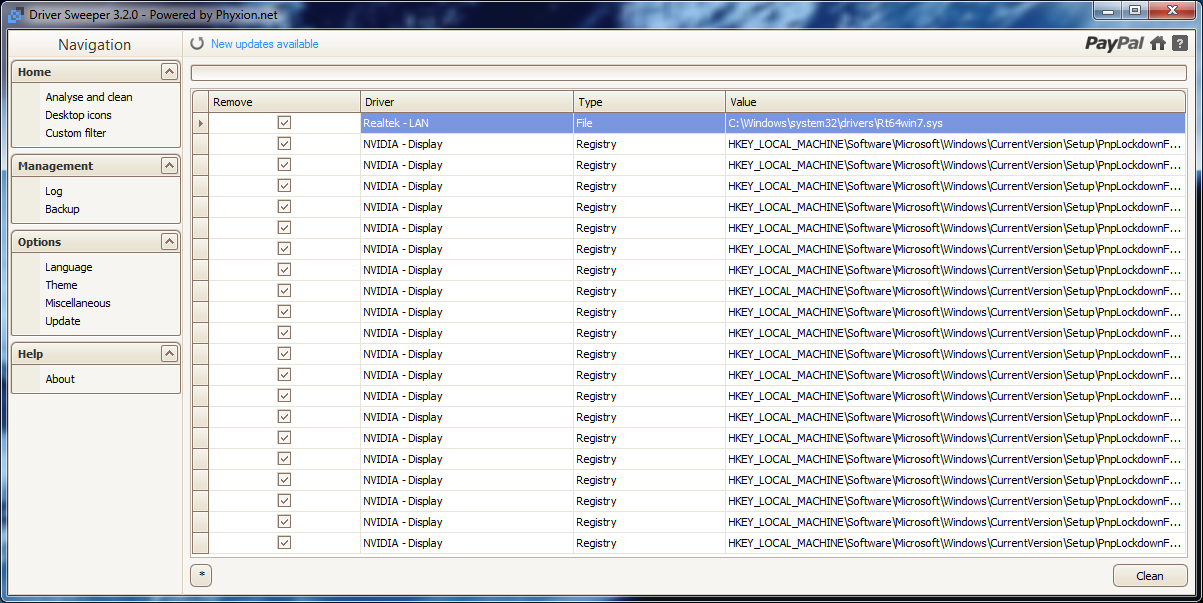Sort by the Type column header
The image size is (1203, 603).
(649, 101)
